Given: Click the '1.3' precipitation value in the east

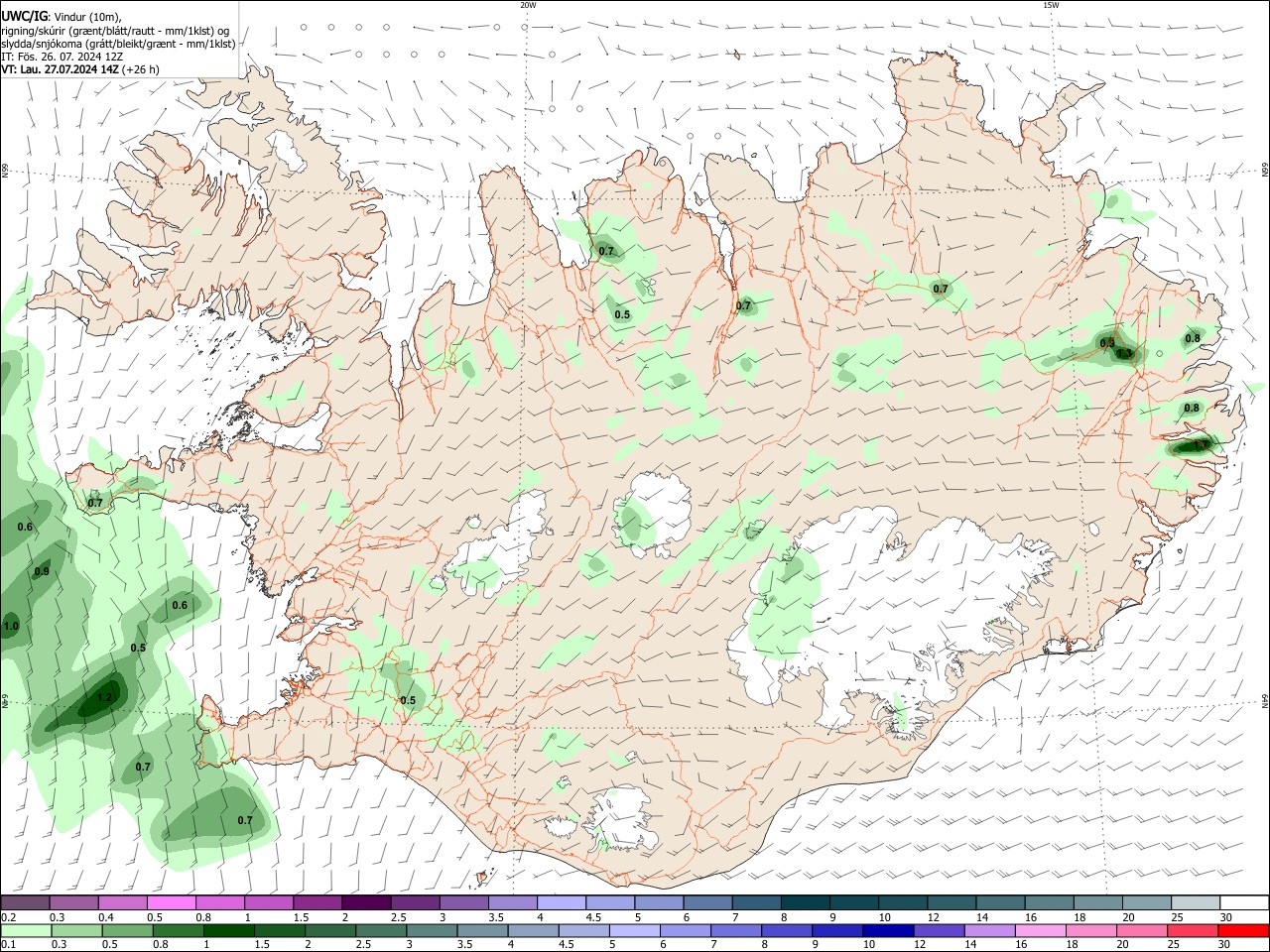Looking at the screenshot, I should [x=1124, y=354].
